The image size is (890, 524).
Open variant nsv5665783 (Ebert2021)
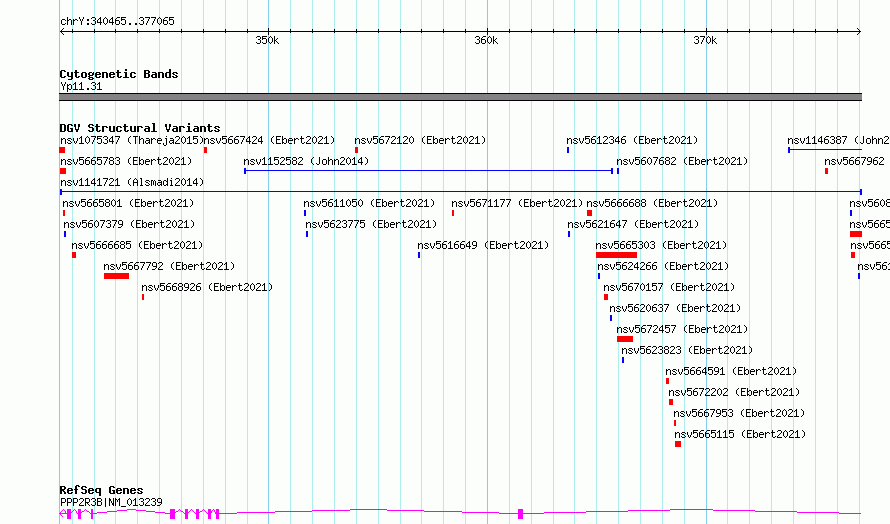(x=126, y=161)
